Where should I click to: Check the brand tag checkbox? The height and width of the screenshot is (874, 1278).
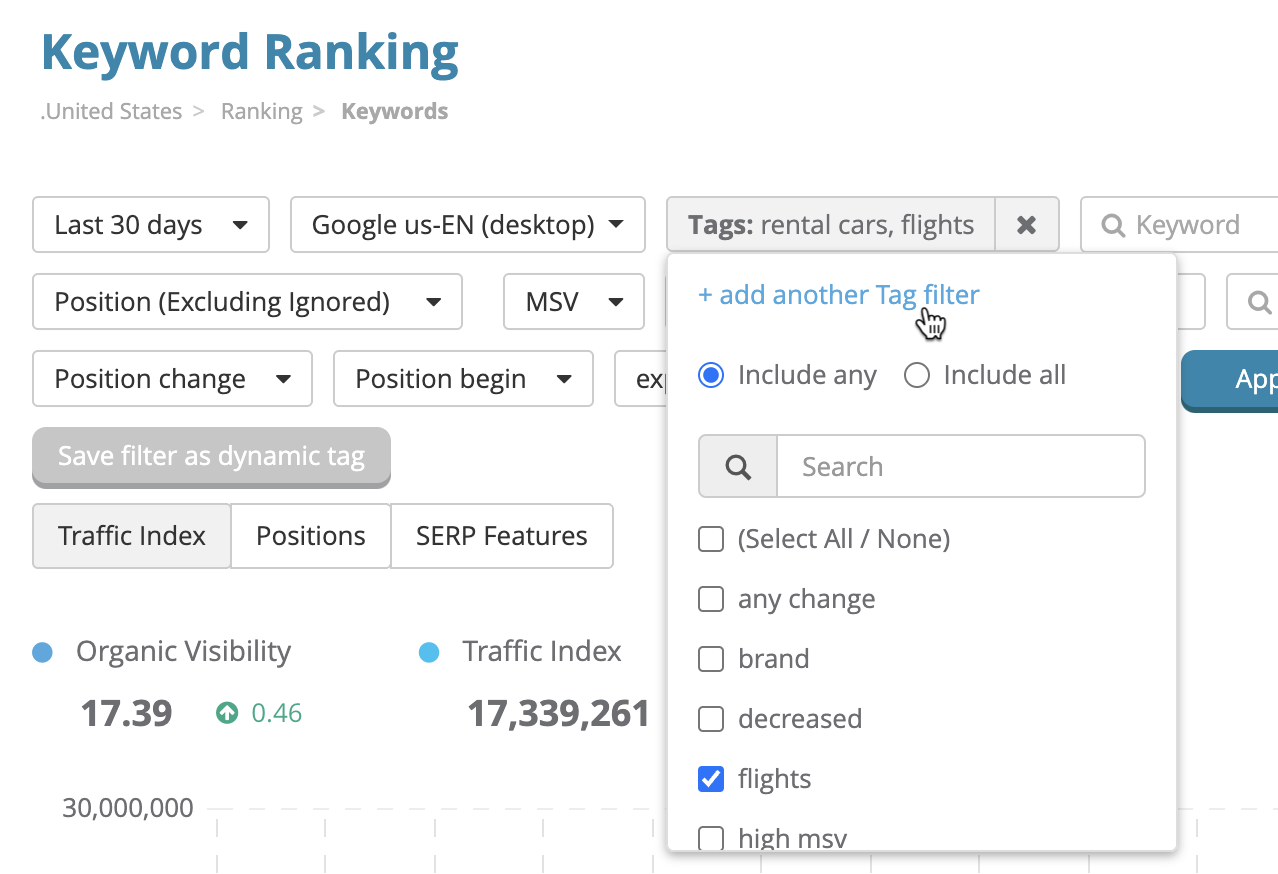(711, 659)
